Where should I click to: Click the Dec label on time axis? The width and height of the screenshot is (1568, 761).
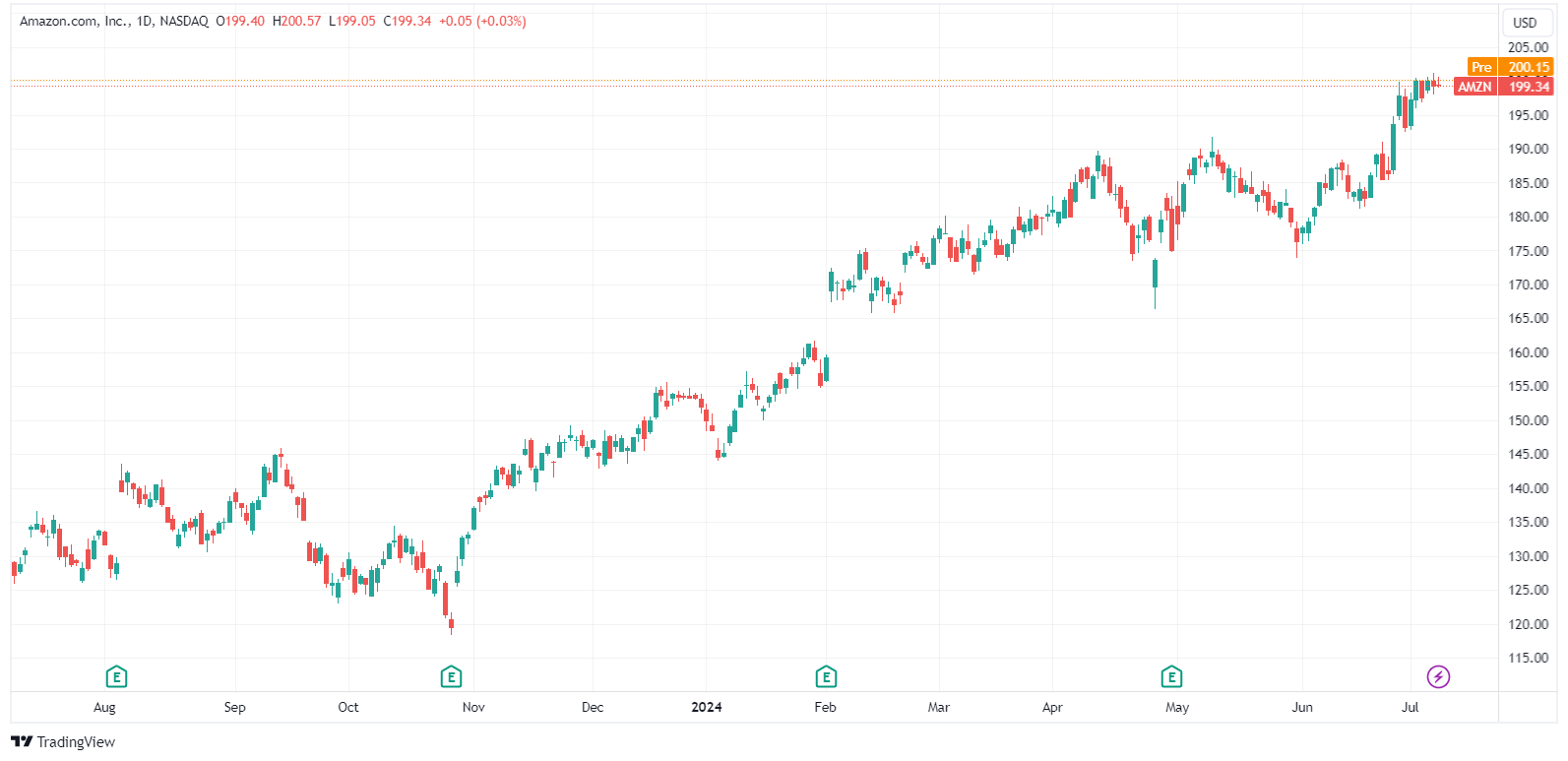(593, 707)
